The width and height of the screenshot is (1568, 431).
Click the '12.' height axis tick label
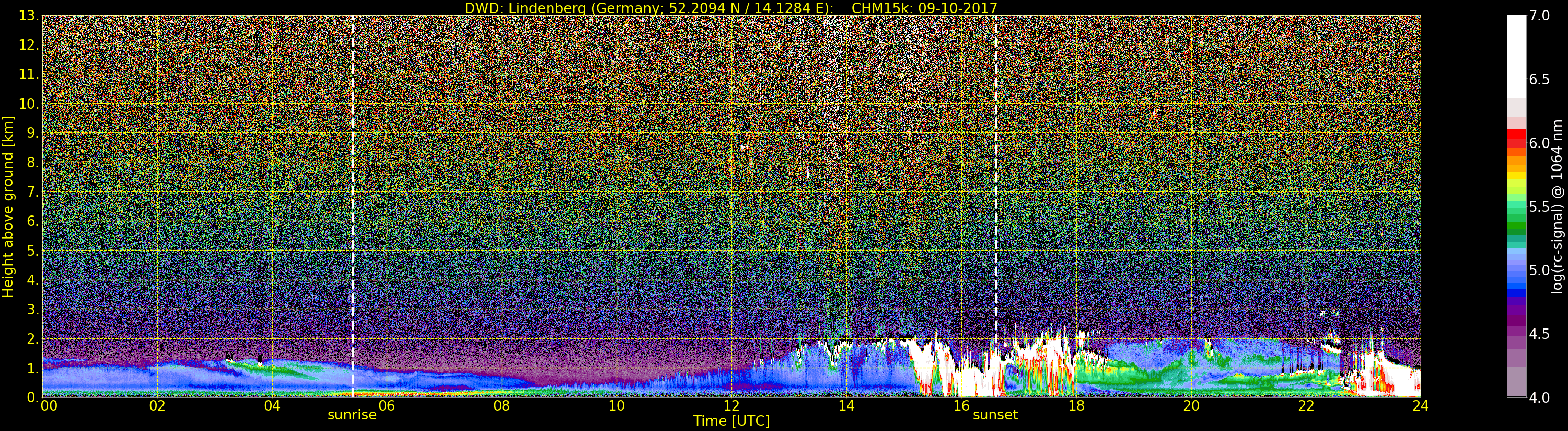pos(29,45)
